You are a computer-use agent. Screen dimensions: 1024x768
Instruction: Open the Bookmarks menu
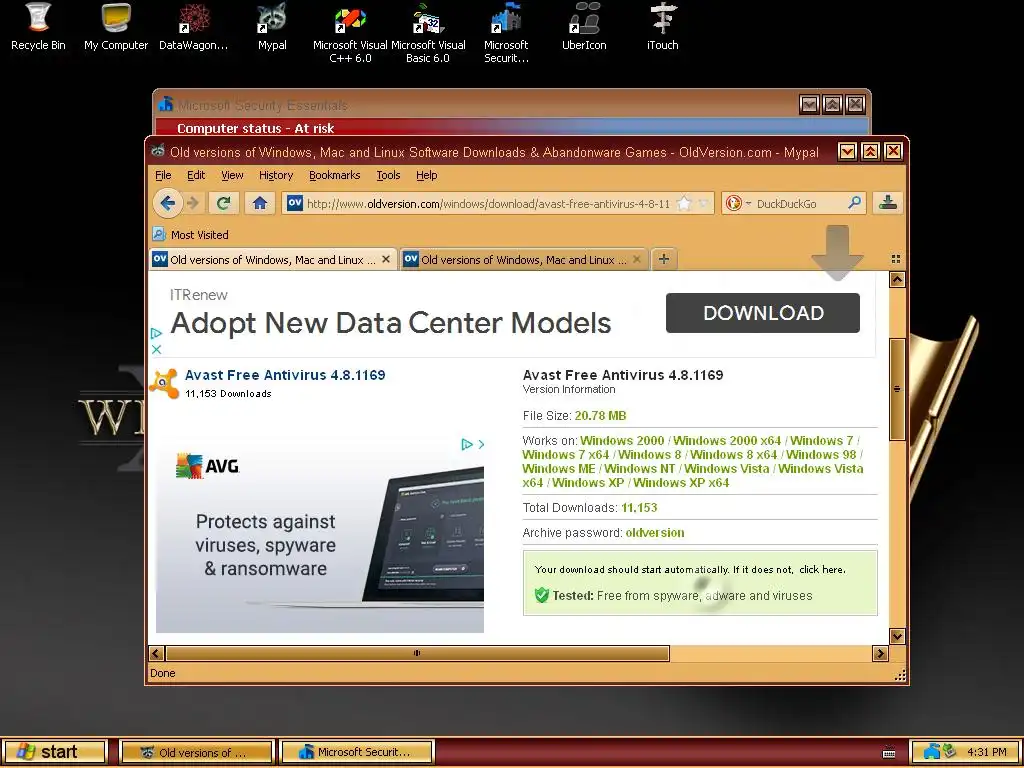(334, 175)
